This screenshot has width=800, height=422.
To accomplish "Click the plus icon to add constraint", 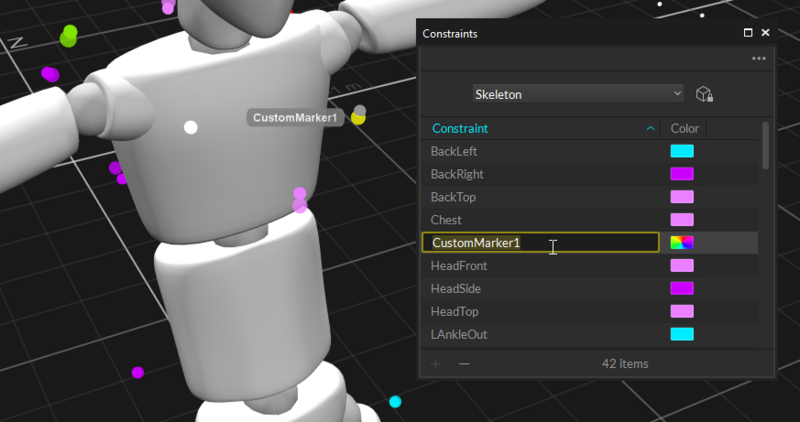I will [436, 364].
